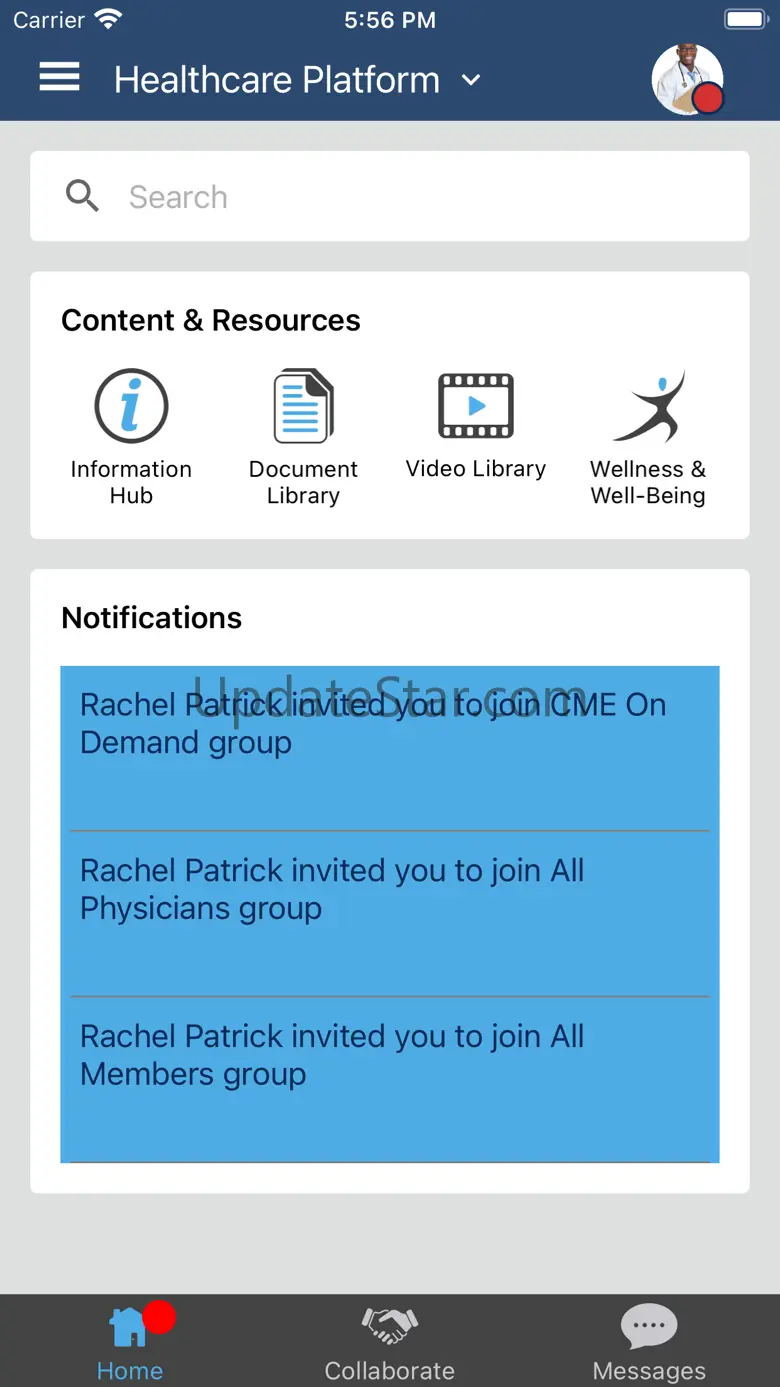
Task: Switch to the Messages tab
Action: coord(649,1341)
